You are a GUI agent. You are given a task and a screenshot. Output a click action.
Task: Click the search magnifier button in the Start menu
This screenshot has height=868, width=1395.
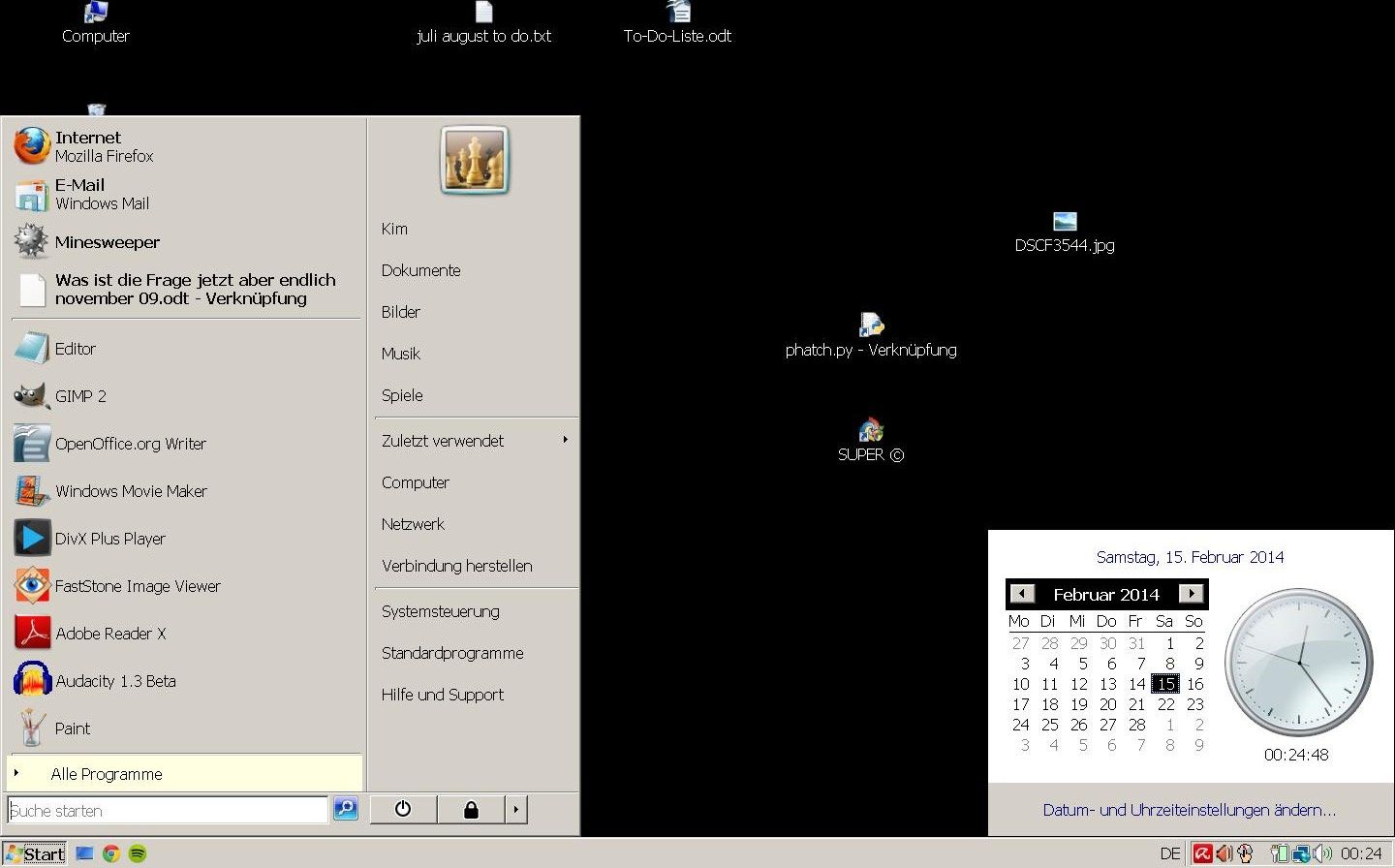point(346,809)
